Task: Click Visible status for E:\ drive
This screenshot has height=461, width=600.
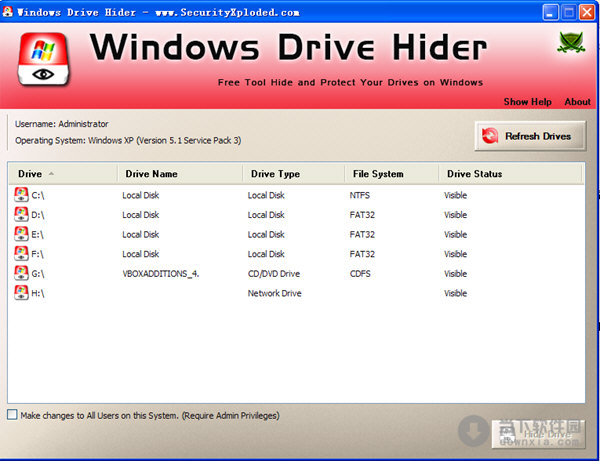Action: click(x=455, y=235)
